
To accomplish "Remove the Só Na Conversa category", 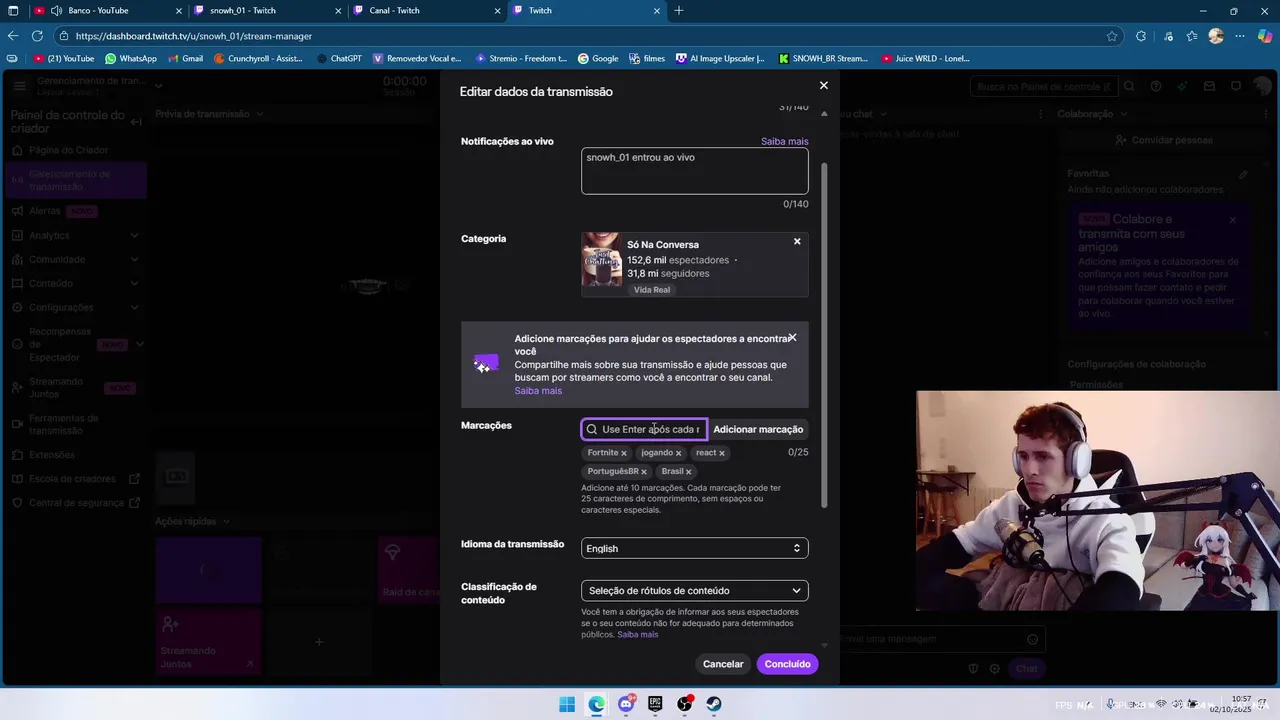I will 797,241.
